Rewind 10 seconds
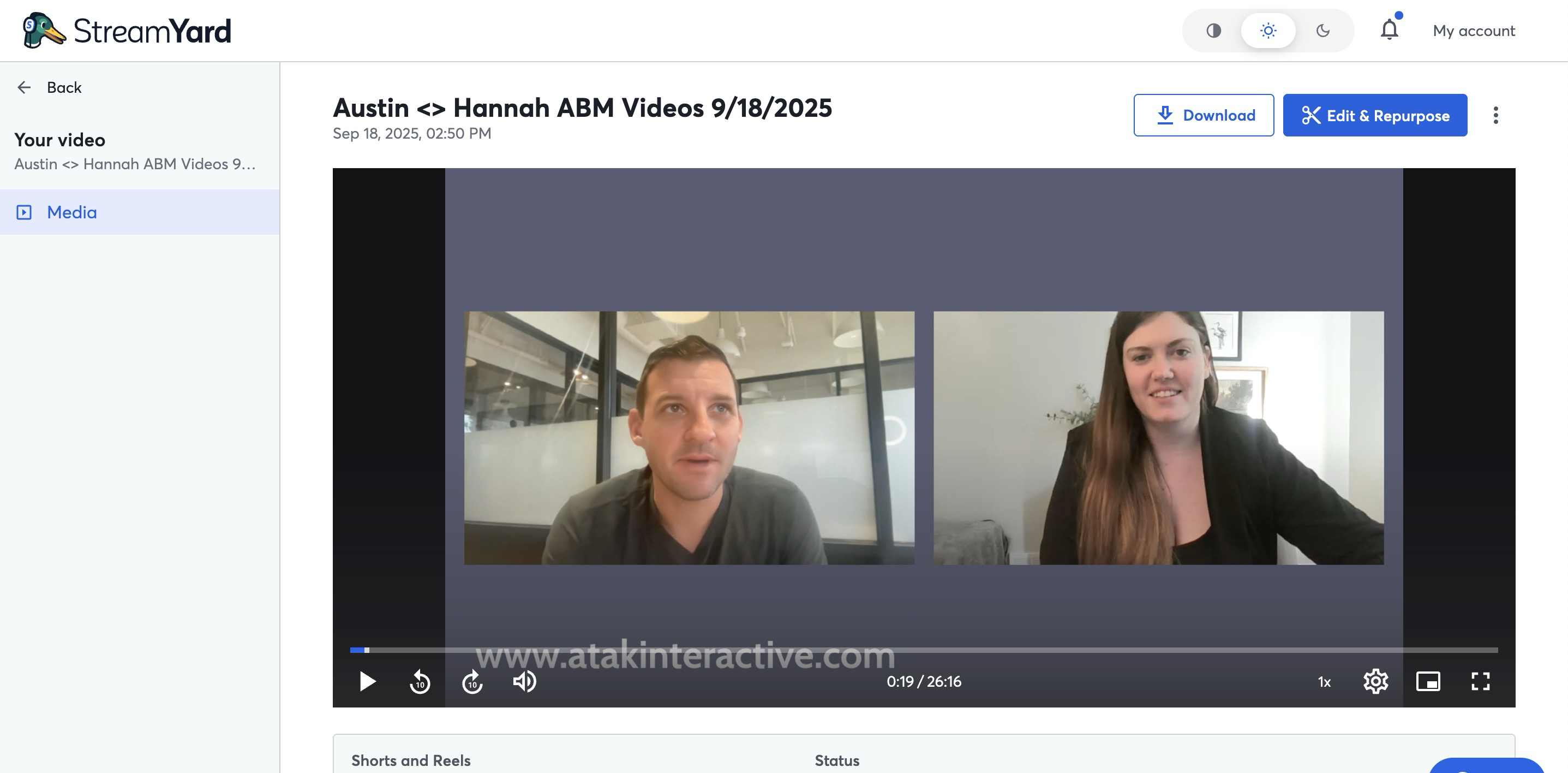Screen dimensions: 1568x773 coord(420,682)
